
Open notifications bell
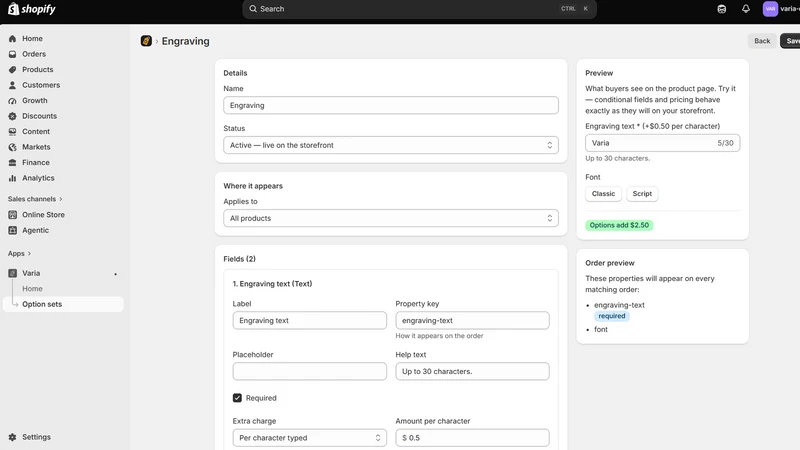coord(746,9)
